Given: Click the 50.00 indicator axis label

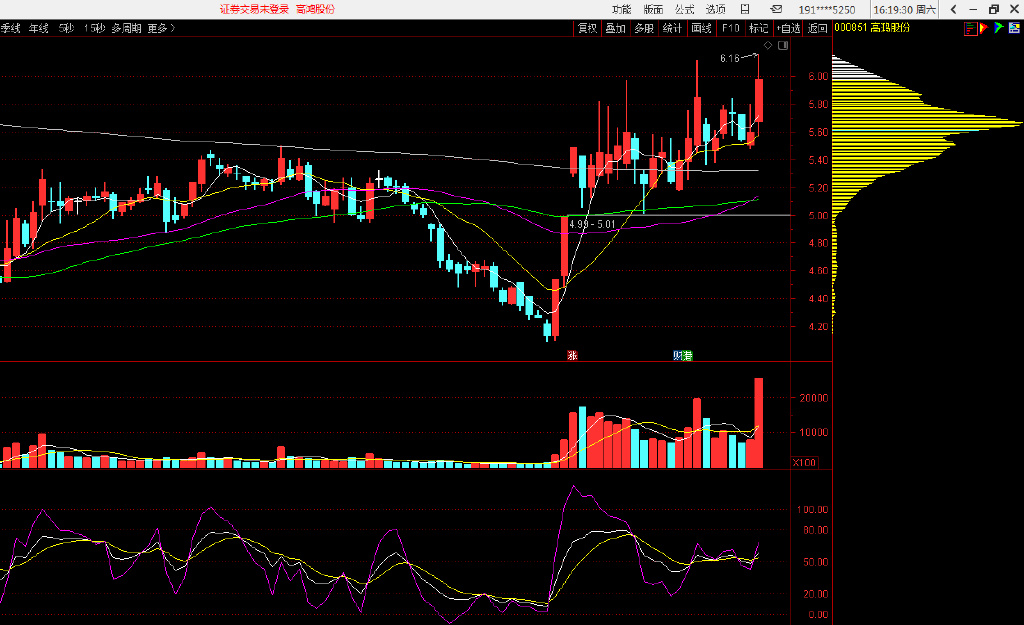Looking at the screenshot, I should (x=816, y=562).
